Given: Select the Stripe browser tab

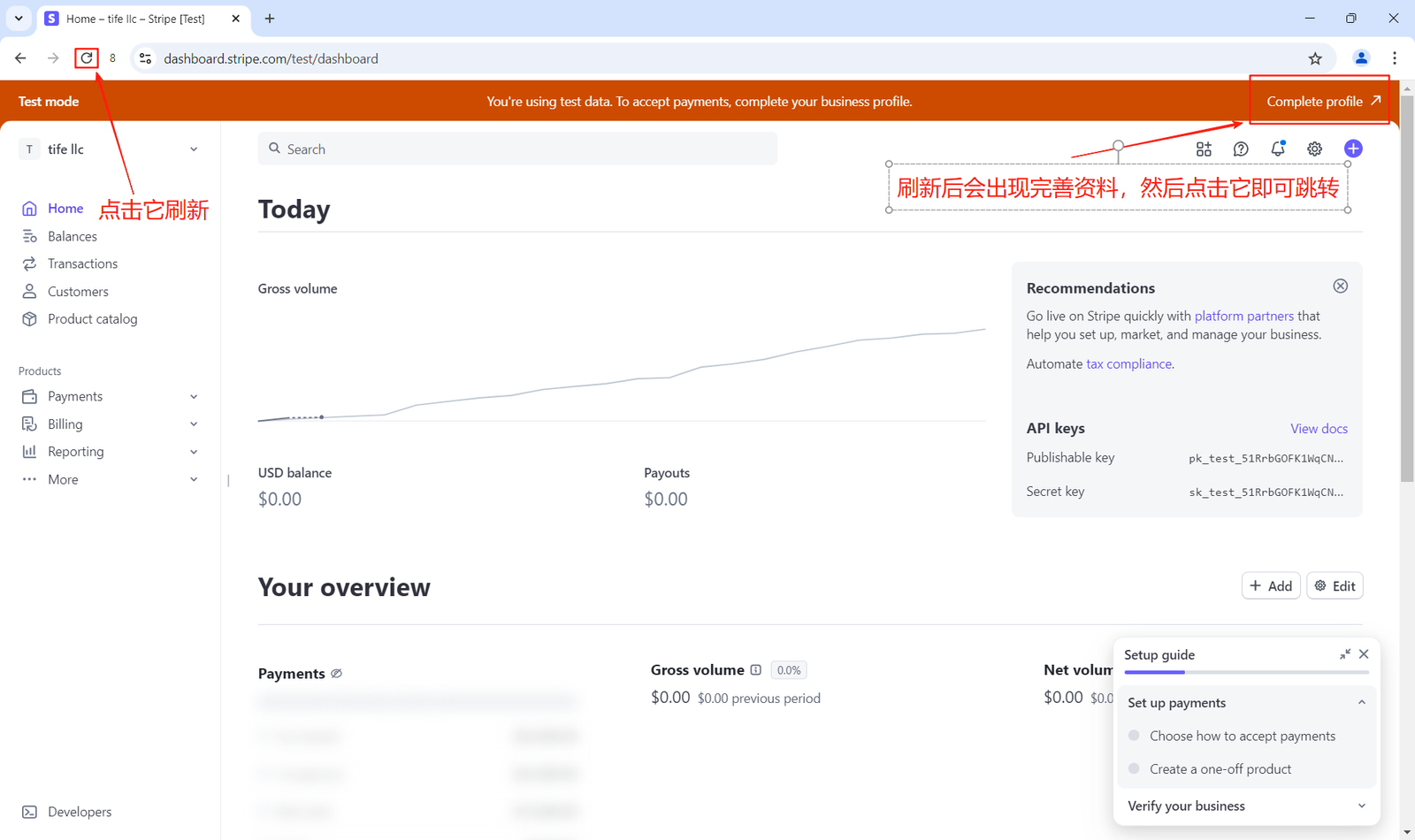Looking at the screenshot, I should click(x=133, y=18).
